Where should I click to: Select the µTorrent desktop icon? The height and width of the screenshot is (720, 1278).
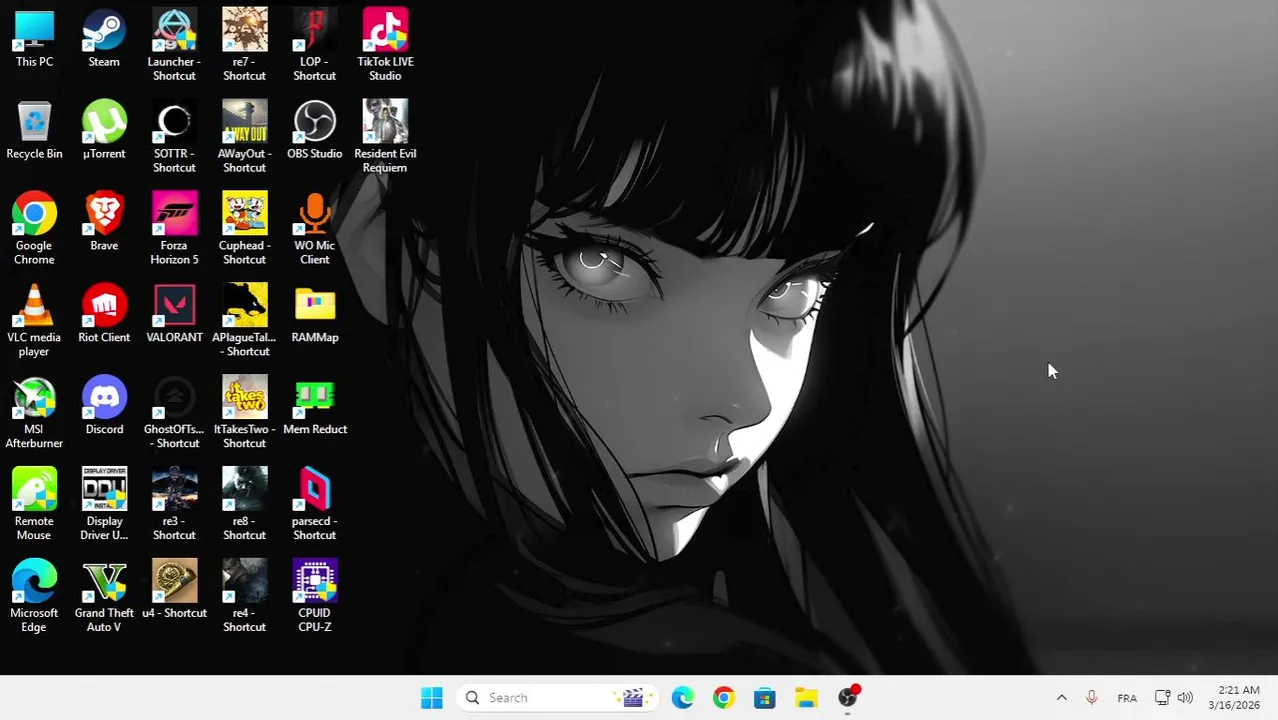[104, 131]
